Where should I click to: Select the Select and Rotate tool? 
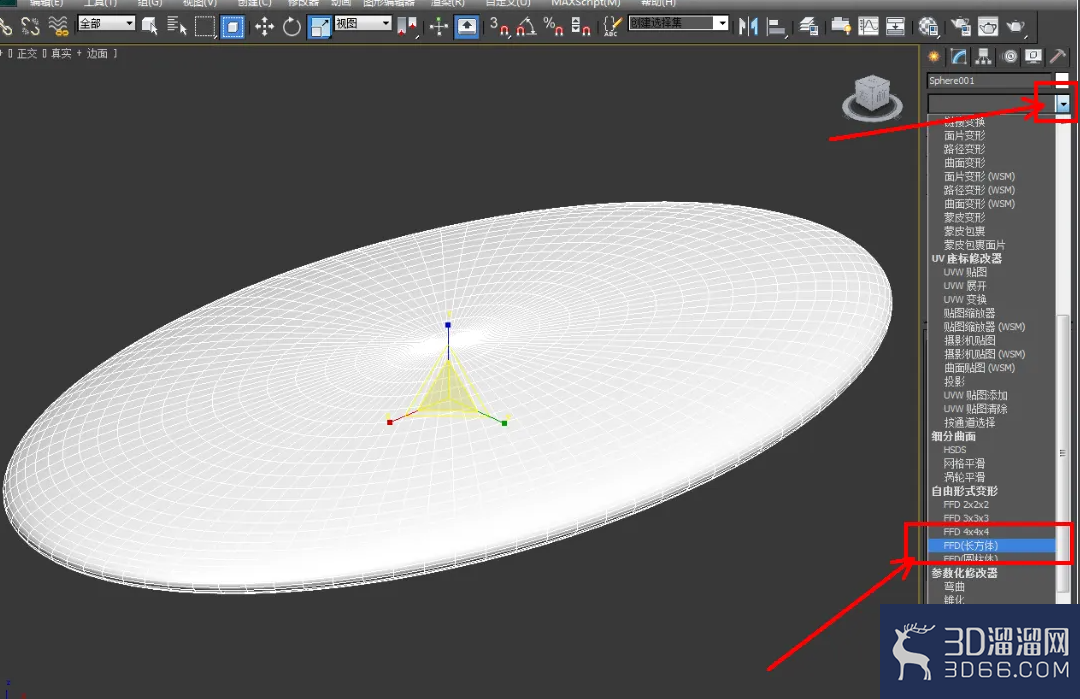pyautogui.click(x=291, y=27)
